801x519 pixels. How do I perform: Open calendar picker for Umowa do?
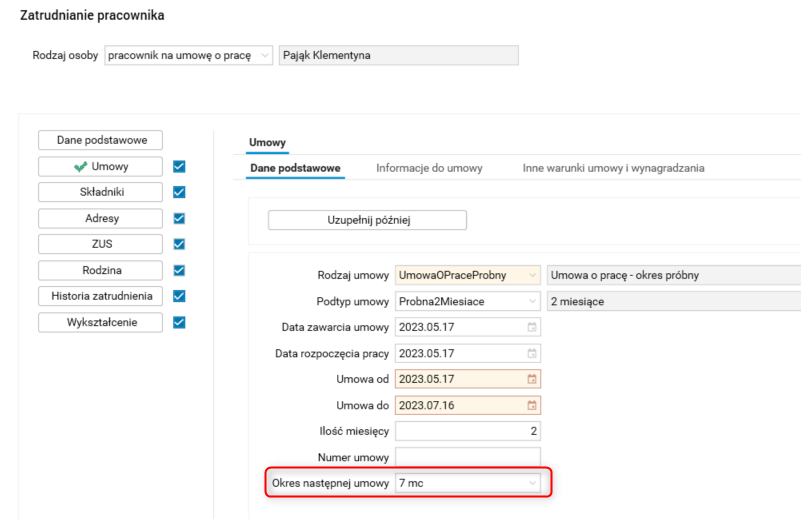click(532, 405)
